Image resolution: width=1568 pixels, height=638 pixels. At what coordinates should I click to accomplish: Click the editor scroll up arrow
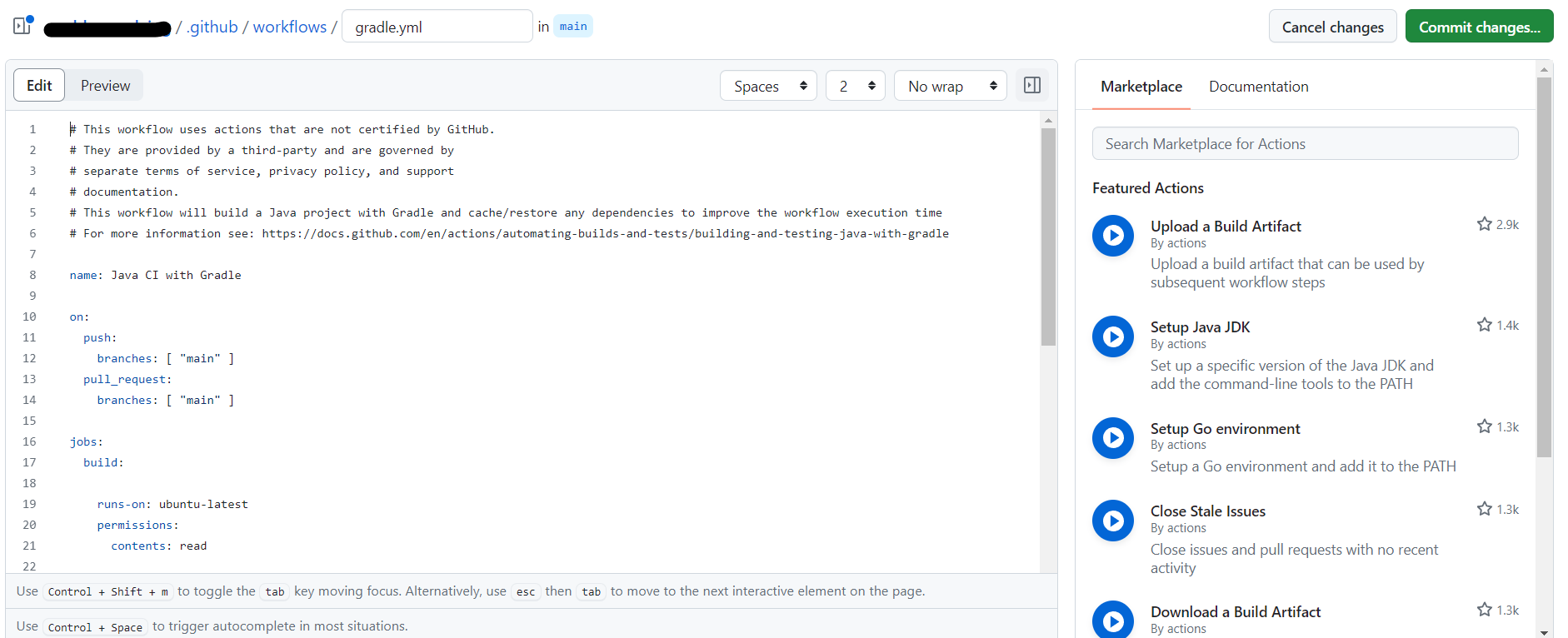coord(1048,121)
